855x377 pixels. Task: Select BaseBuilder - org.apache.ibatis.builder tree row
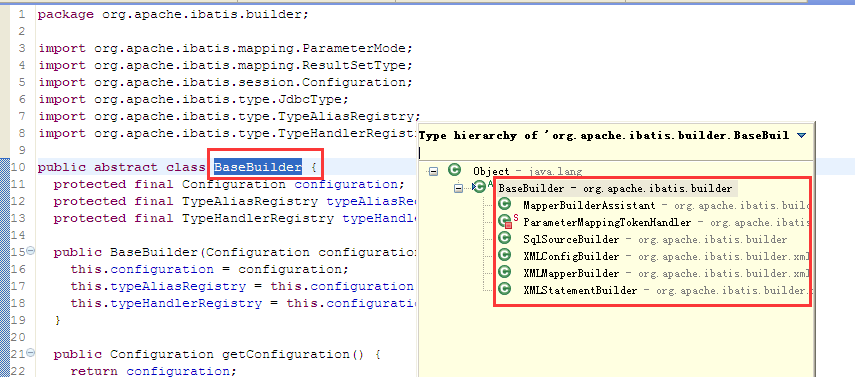(x=615, y=189)
